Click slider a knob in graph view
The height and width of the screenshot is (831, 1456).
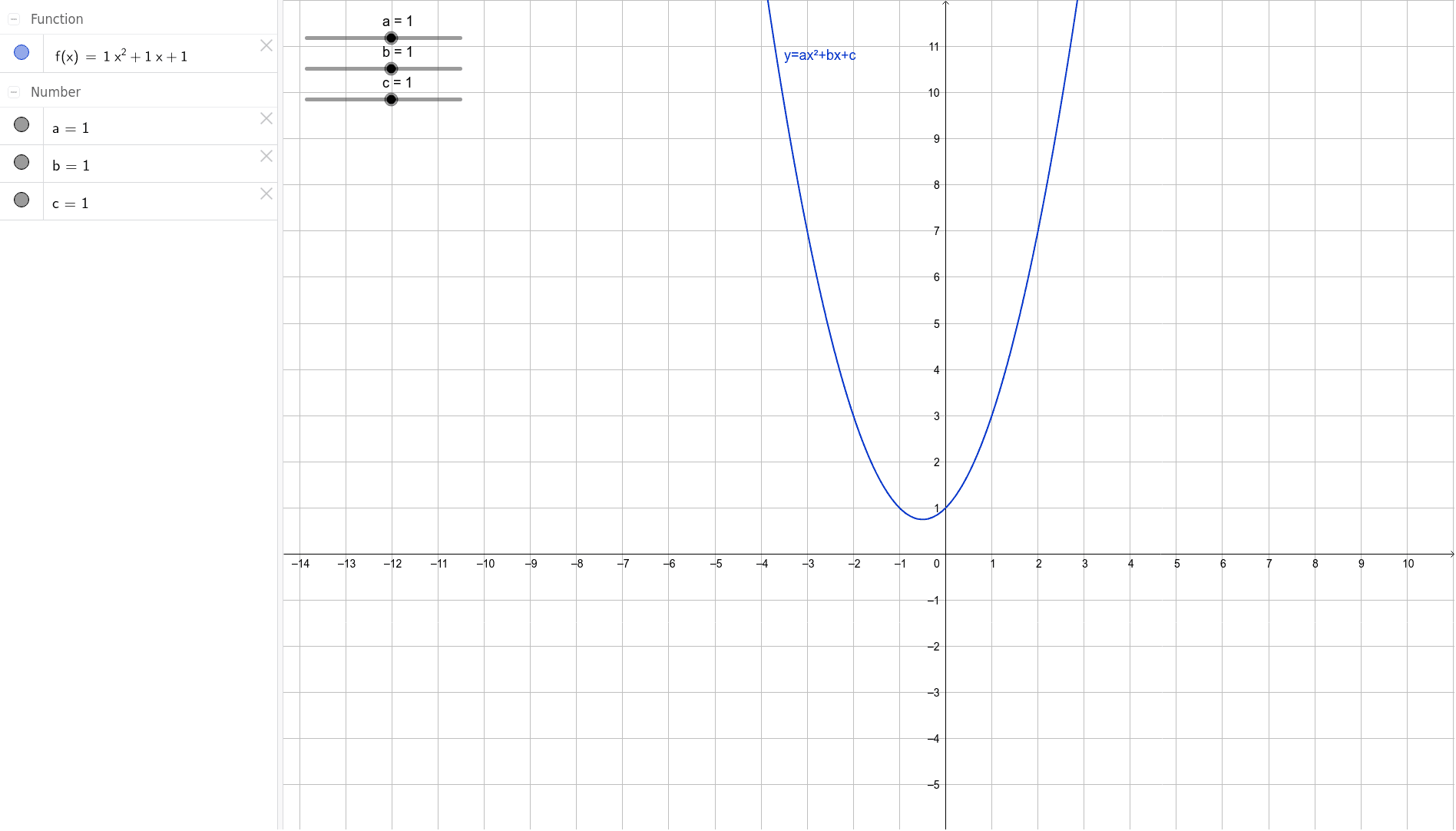[x=391, y=38]
